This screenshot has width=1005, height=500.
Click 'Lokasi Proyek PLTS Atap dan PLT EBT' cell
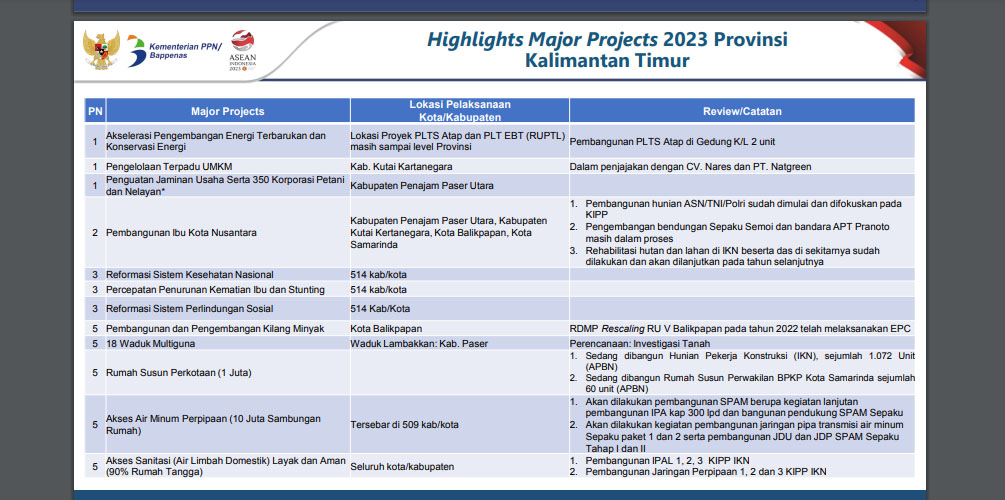(x=459, y=141)
